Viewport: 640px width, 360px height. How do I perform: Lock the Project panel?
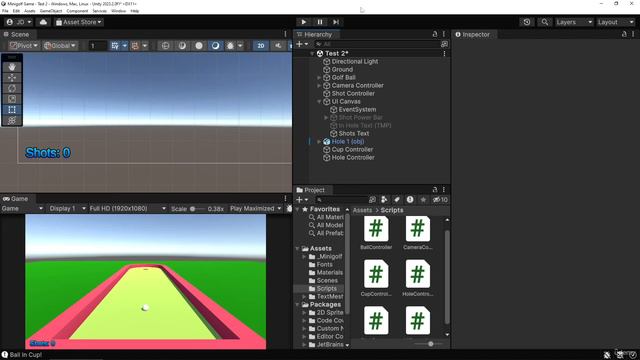(435, 190)
